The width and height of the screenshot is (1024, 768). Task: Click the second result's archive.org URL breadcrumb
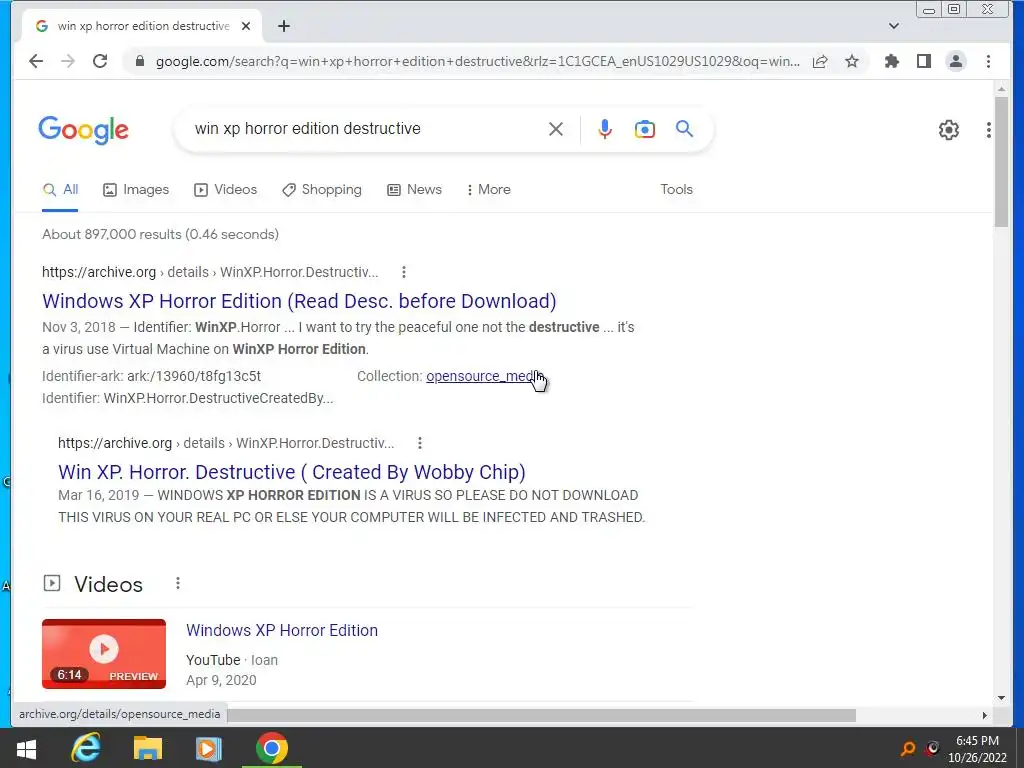(x=226, y=443)
